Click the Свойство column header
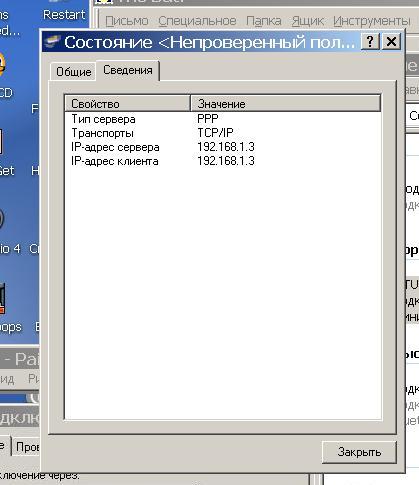Image resolution: width=419 pixels, height=485 pixels. 127,104
